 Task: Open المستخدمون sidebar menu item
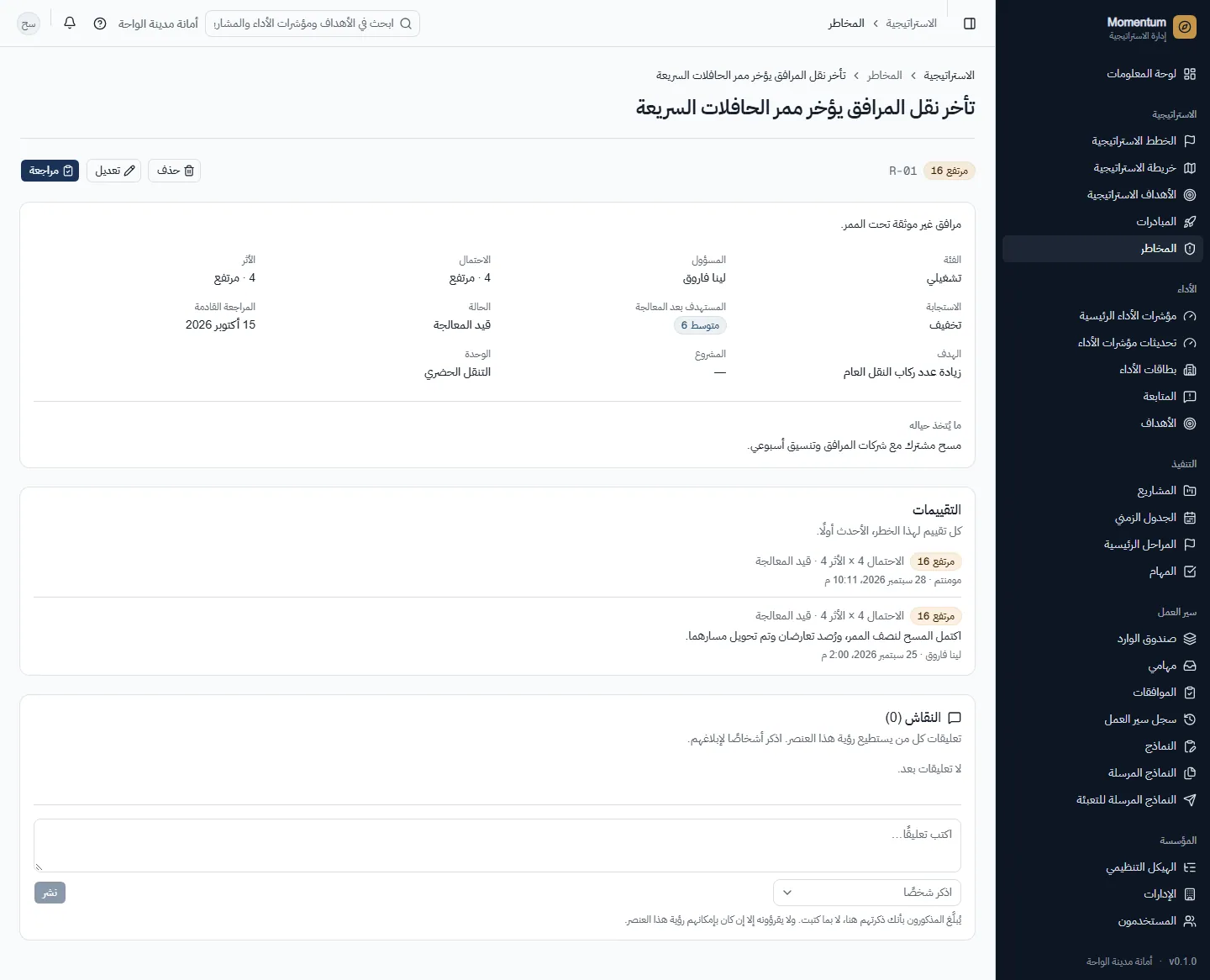1102,921
